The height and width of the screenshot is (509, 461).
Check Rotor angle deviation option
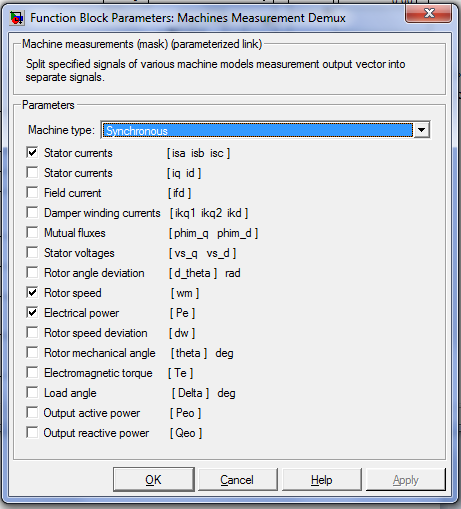(32, 273)
